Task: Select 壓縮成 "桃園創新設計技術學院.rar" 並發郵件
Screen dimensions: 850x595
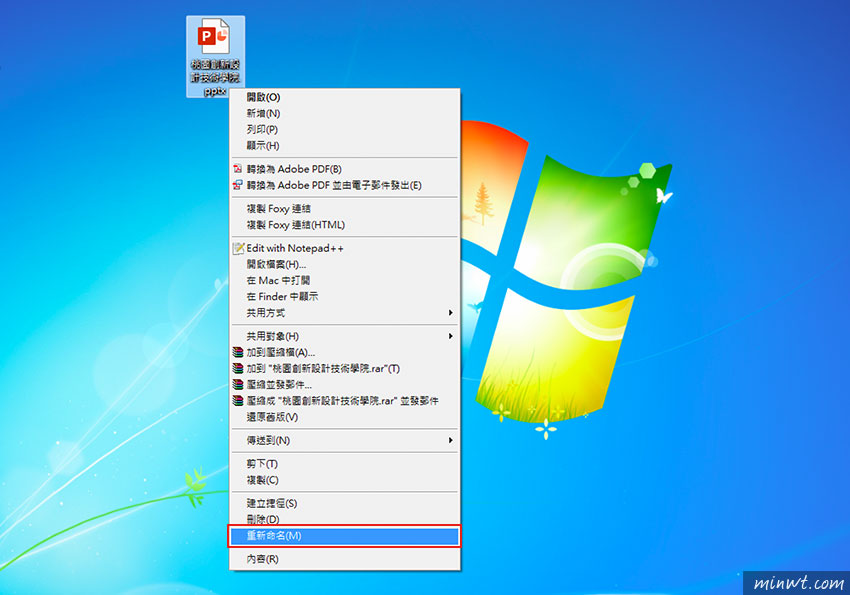Action: pos(345,401)
